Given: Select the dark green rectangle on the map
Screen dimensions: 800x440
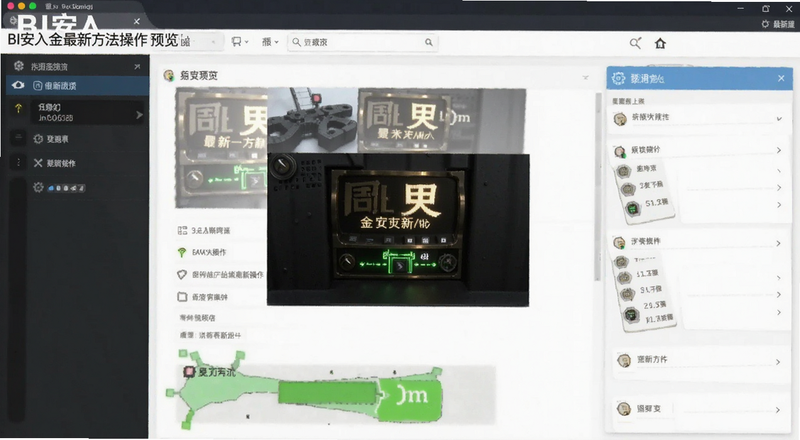Looking at the screenshot, I should 327,395.
